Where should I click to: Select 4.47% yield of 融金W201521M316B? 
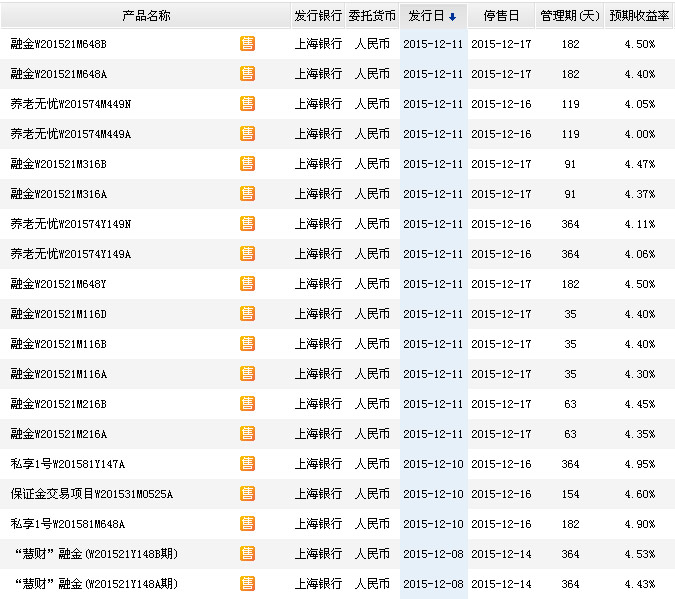click(x=640, y=164)
